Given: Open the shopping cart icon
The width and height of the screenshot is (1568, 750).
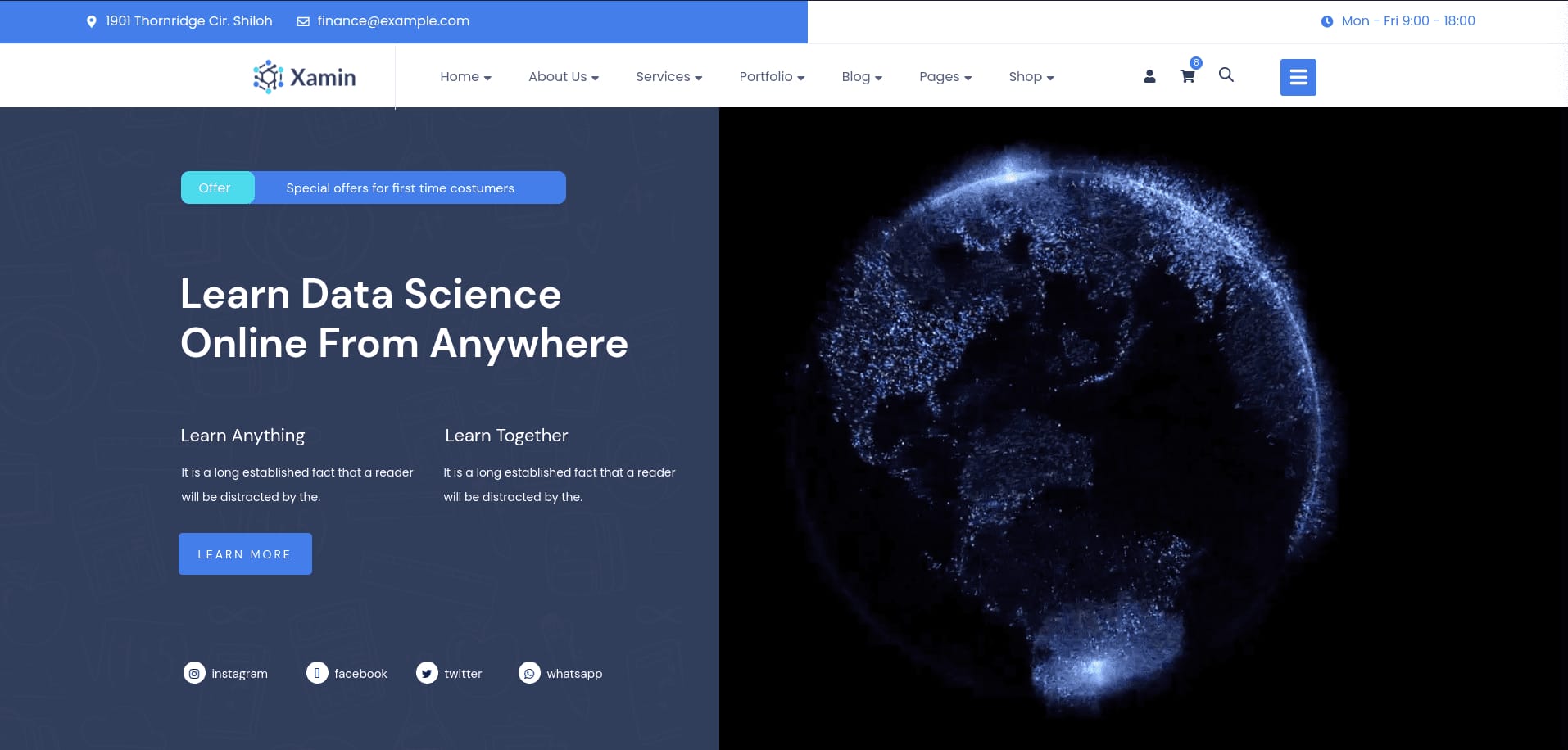Looking at the screenshot, I should point(1187,76).
